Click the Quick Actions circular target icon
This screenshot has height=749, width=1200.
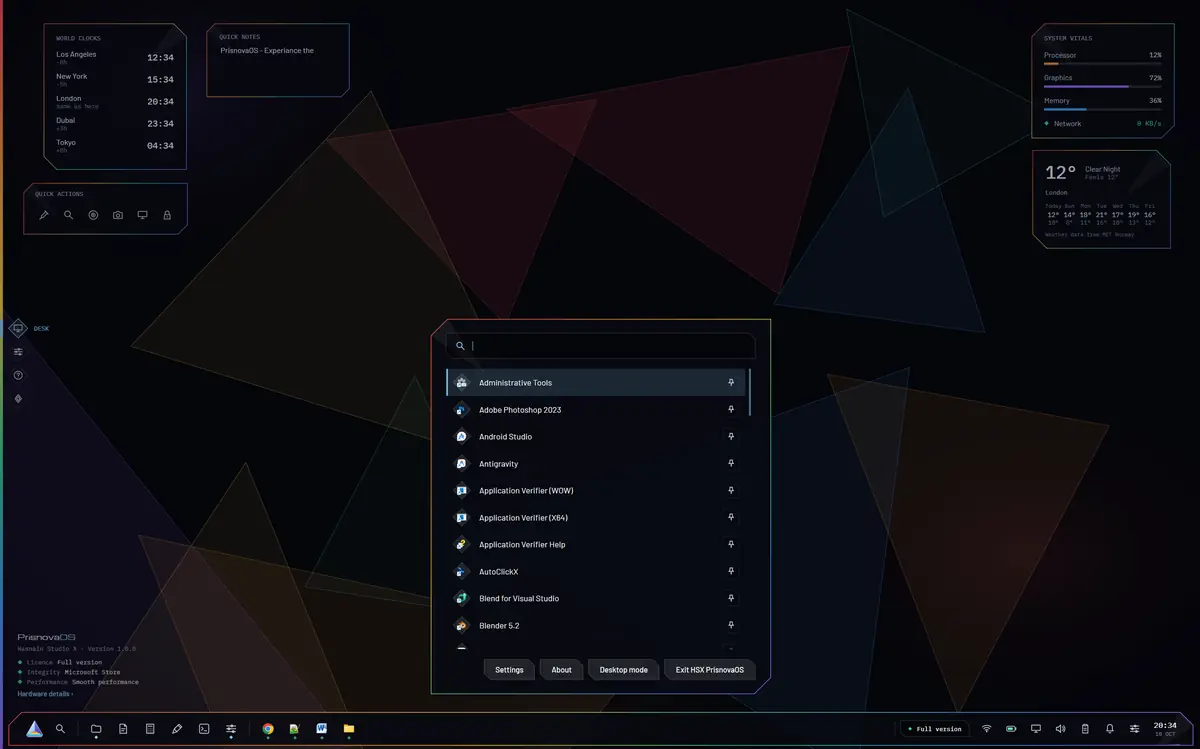(x=93, y=215)
